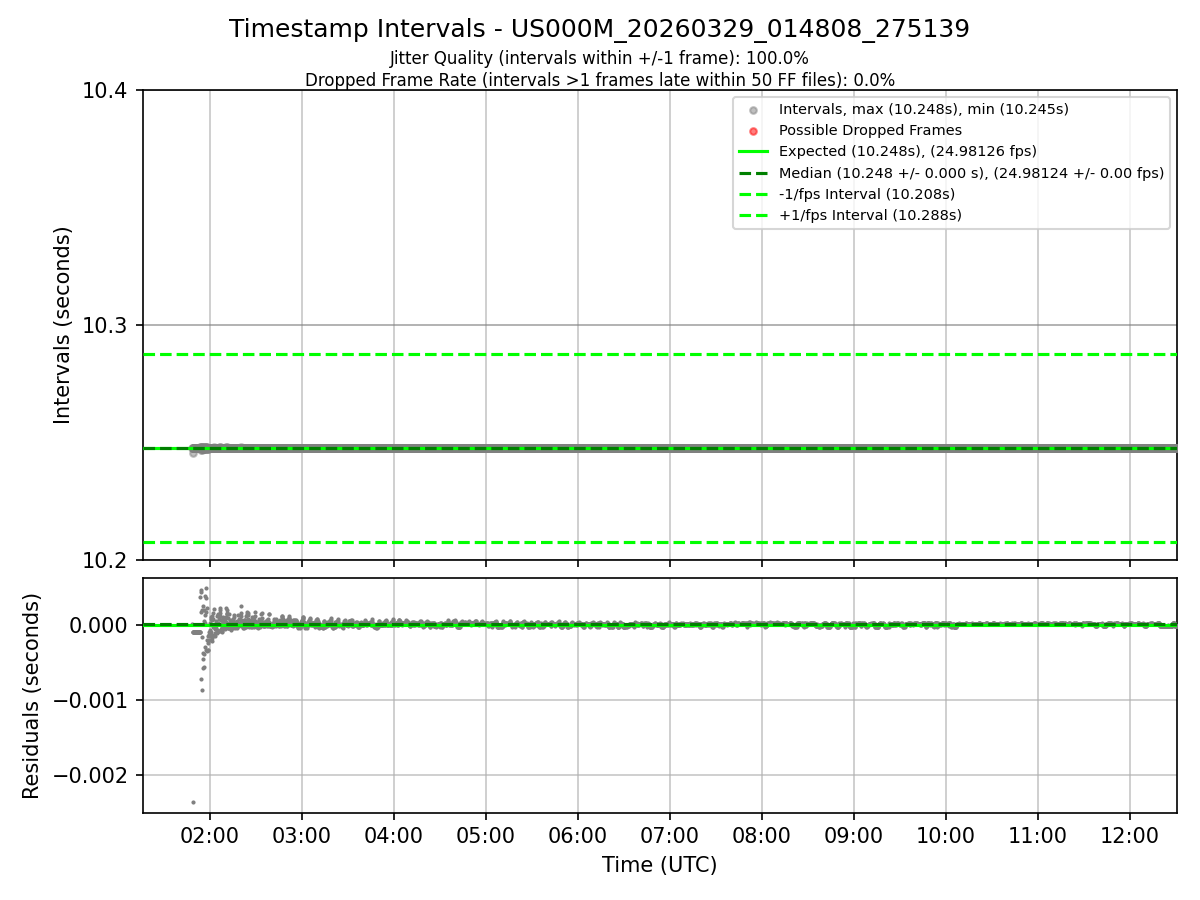Click the solid green Expected line legend sample

pyautogui.click(x=754, y=152)
